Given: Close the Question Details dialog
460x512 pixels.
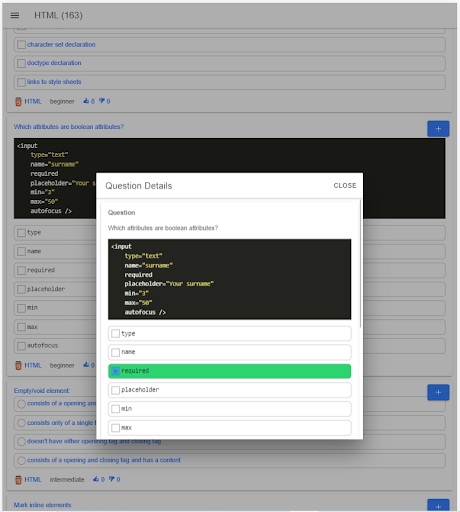Looking at the screenshot, I should [345, 186].
